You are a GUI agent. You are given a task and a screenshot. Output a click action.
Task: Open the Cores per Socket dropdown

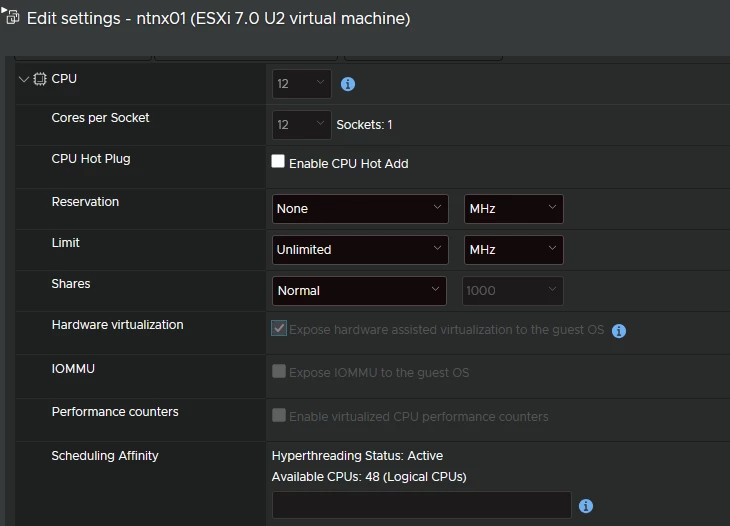(x=302, y=125)
